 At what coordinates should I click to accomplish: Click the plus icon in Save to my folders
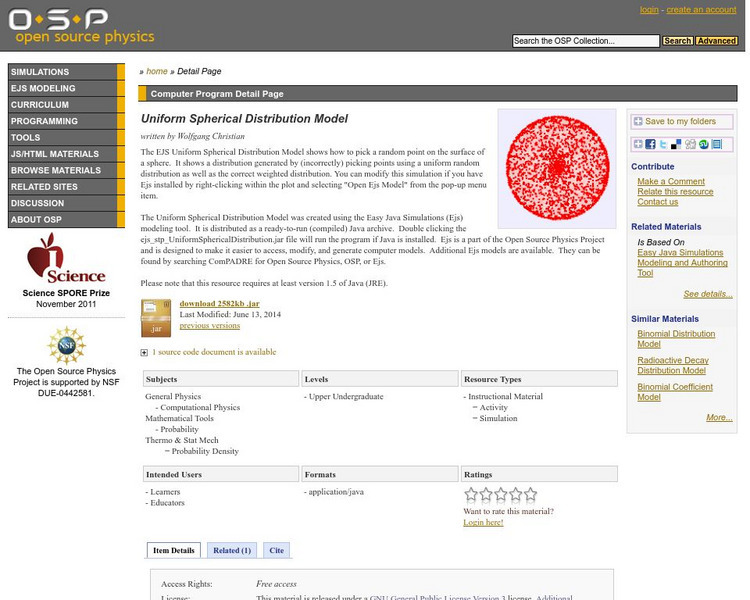tap(638, 122)
